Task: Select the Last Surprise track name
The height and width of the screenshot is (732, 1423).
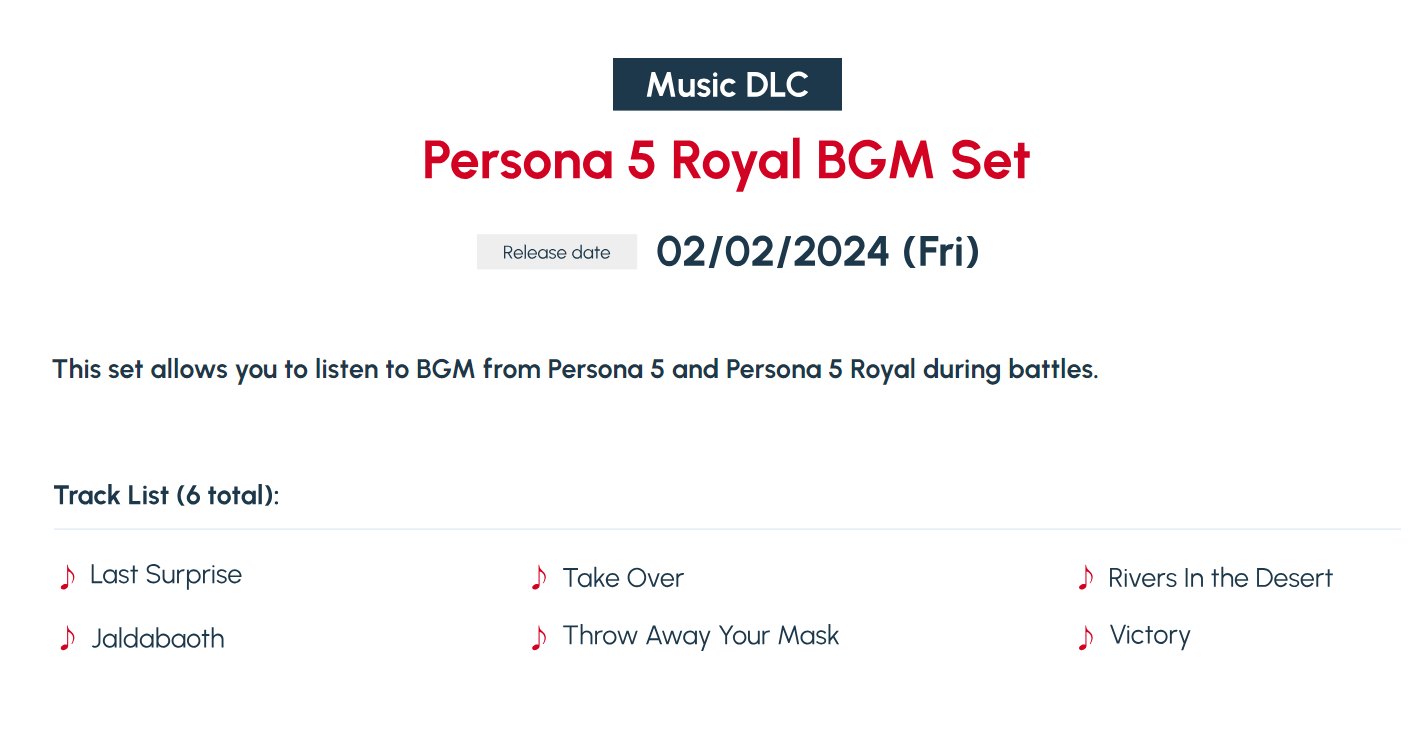Action: (166, 575)
